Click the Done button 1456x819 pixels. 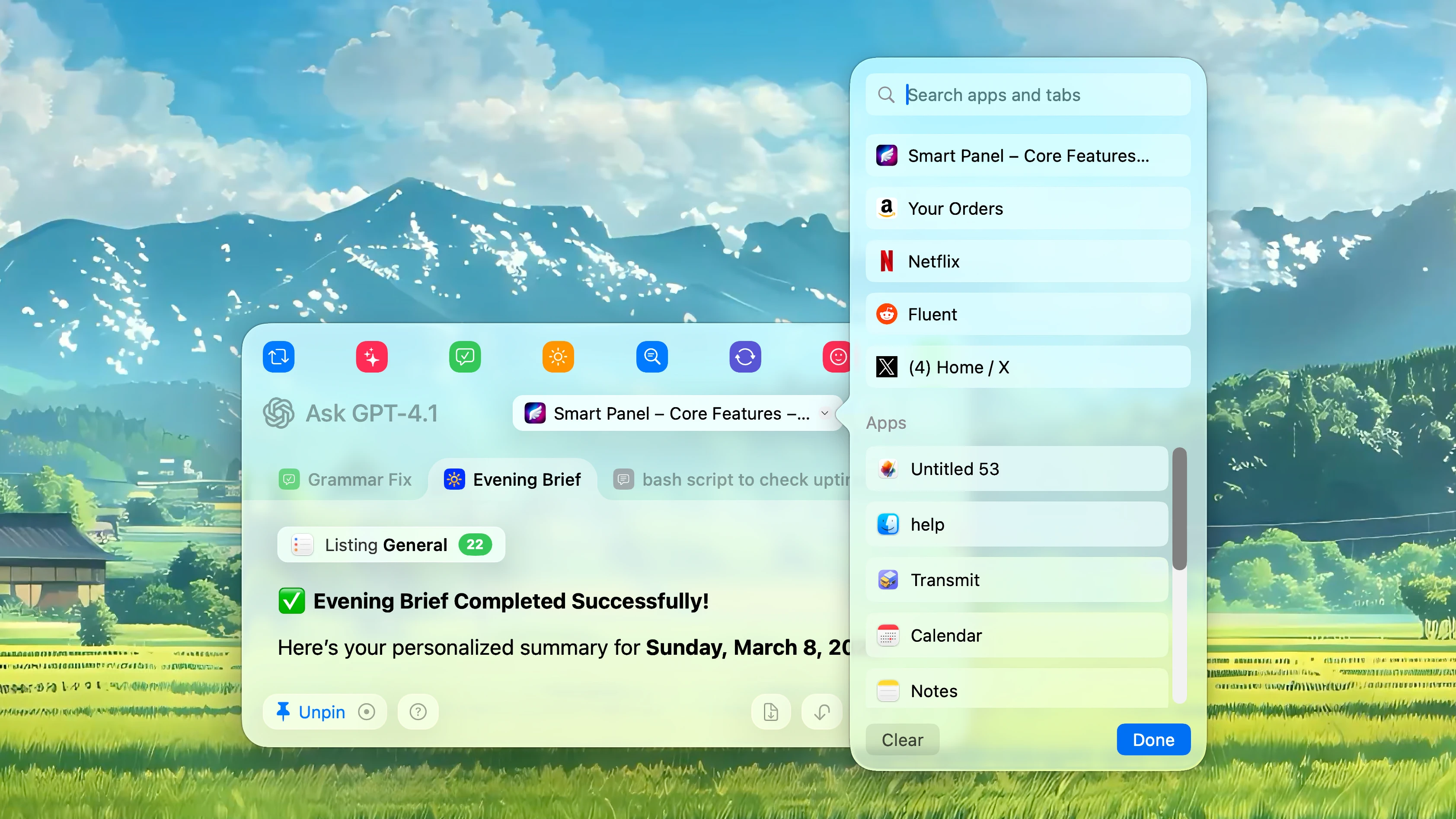point(1153,739)
